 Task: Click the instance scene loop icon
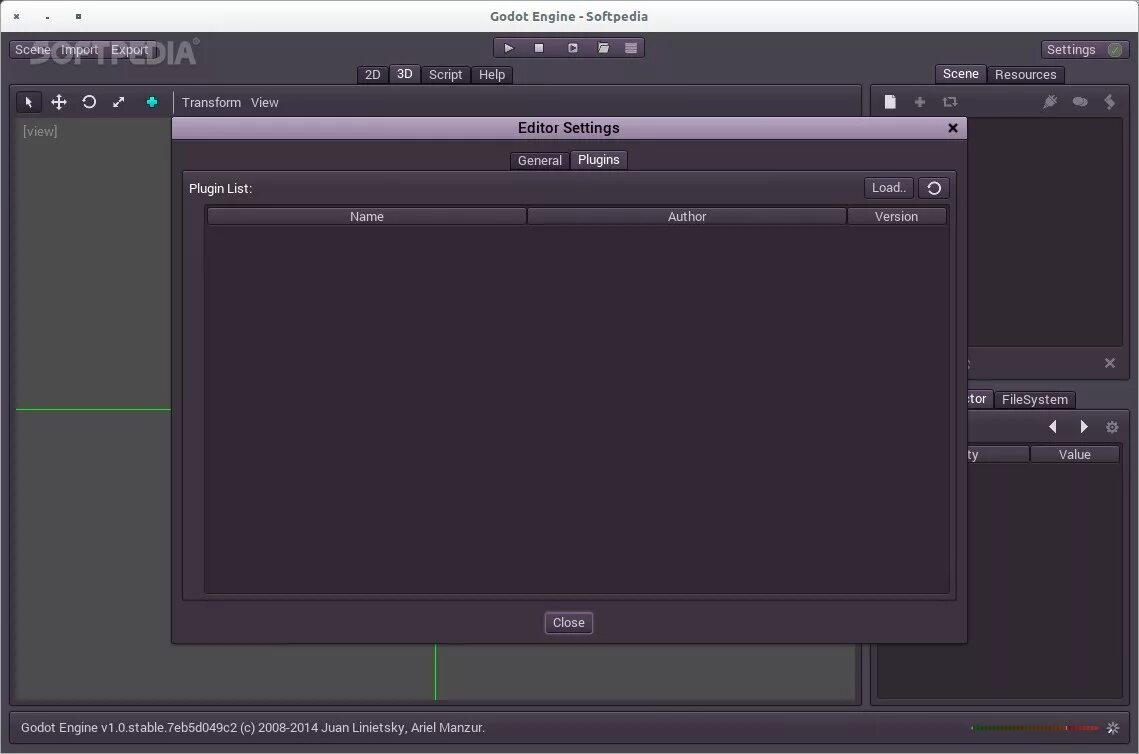click(949, 102)
